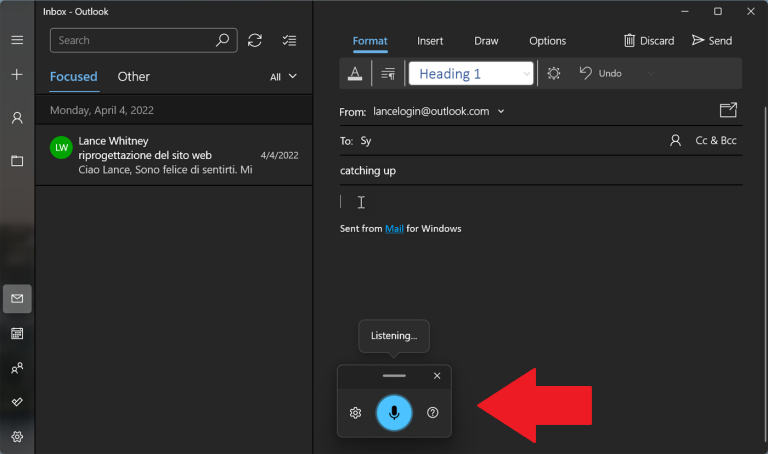Expand the From account chevron
The width and height of the screenshot is (768, 454).
(501, 112)
